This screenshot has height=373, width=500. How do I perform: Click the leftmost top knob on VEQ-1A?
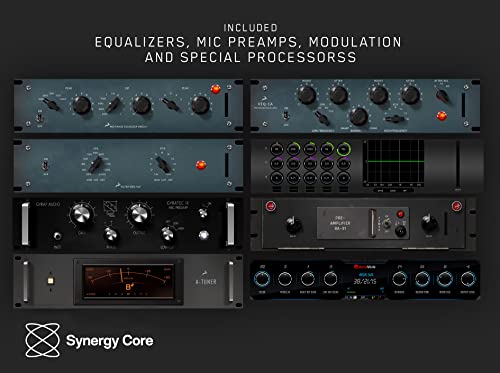coord(307,95)
